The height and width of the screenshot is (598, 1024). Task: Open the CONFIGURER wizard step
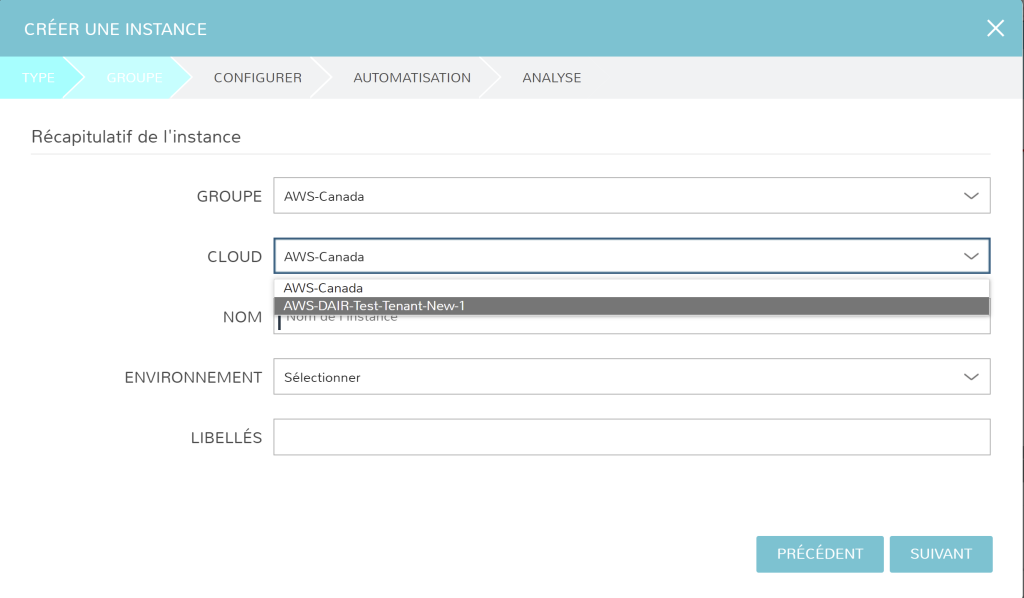click(x=257, y=78)
